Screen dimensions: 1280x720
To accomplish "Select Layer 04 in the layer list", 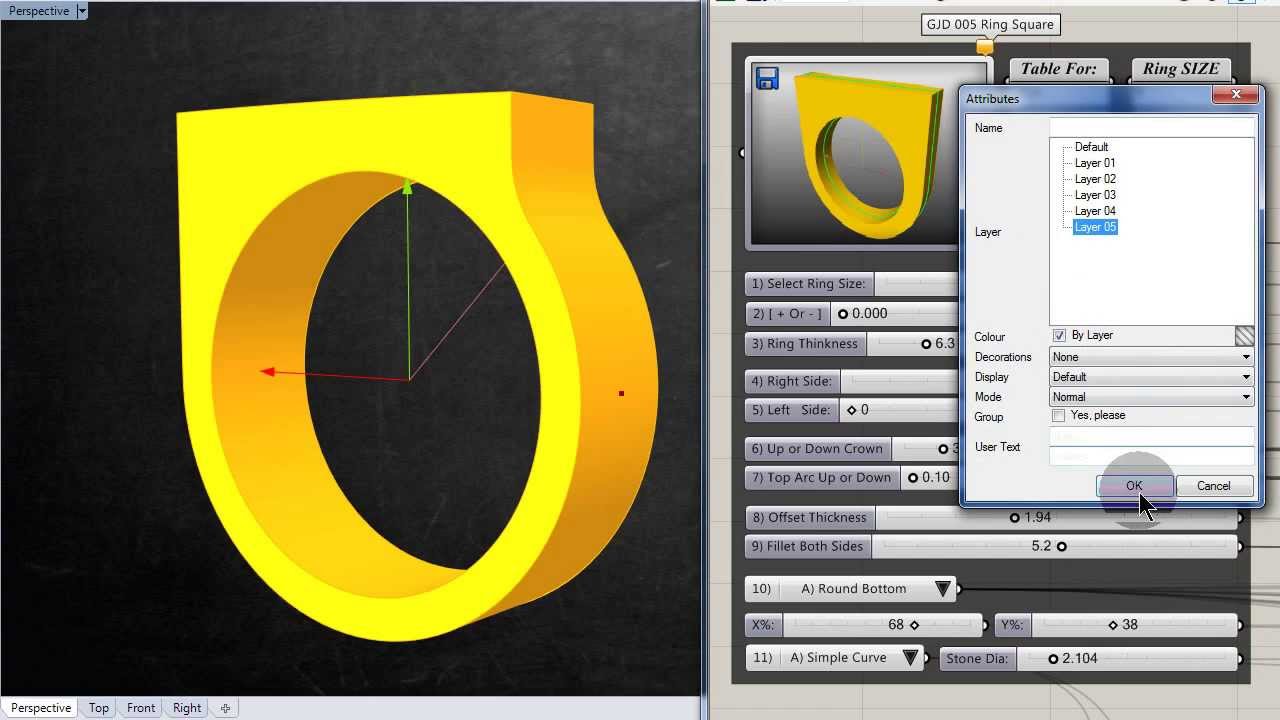I will click(1095, 211).
